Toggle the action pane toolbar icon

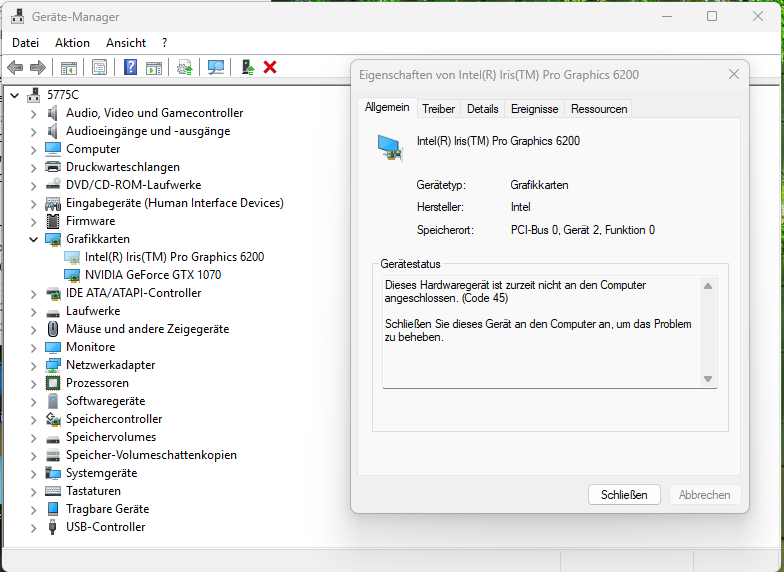pos(154,68)
